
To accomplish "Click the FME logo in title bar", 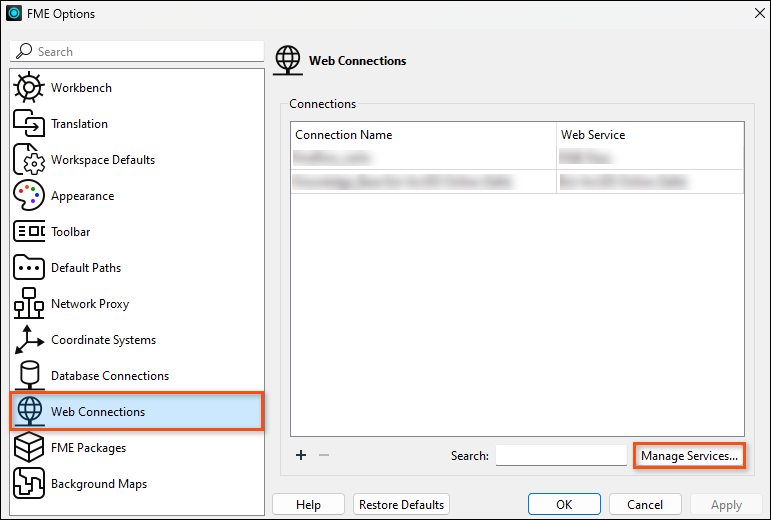I will point(14,13).
